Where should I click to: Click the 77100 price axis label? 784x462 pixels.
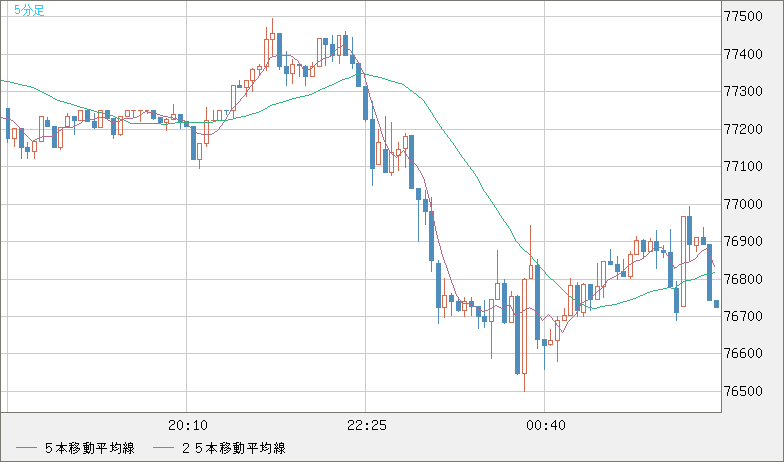tap(744, 166)
